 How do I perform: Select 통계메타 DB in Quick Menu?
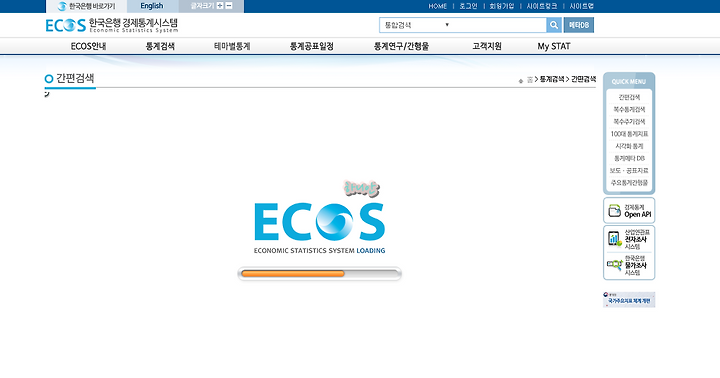pyautogui.click(x=629, y=158)
